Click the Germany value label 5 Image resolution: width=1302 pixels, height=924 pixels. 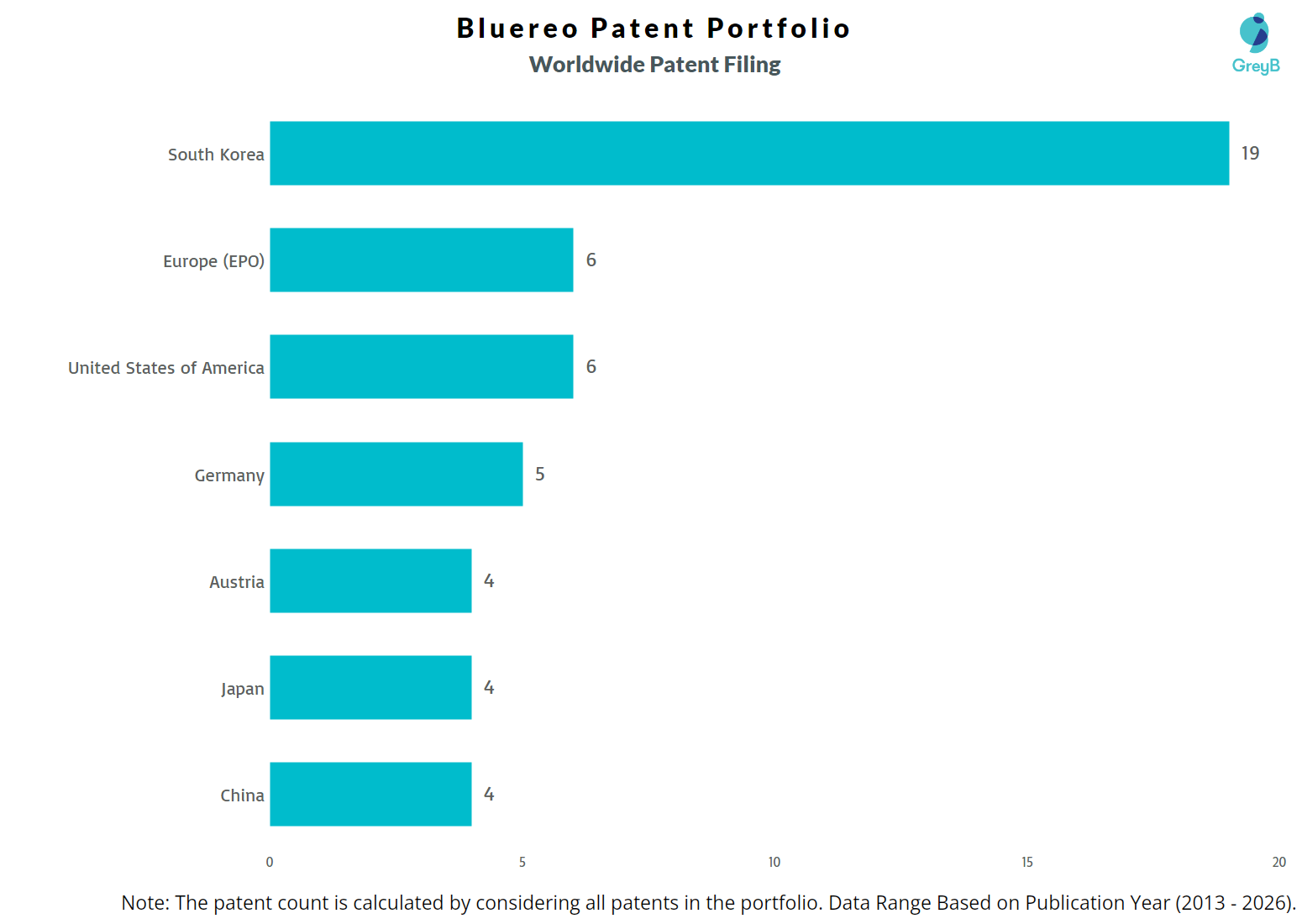[x=539, y=474]
